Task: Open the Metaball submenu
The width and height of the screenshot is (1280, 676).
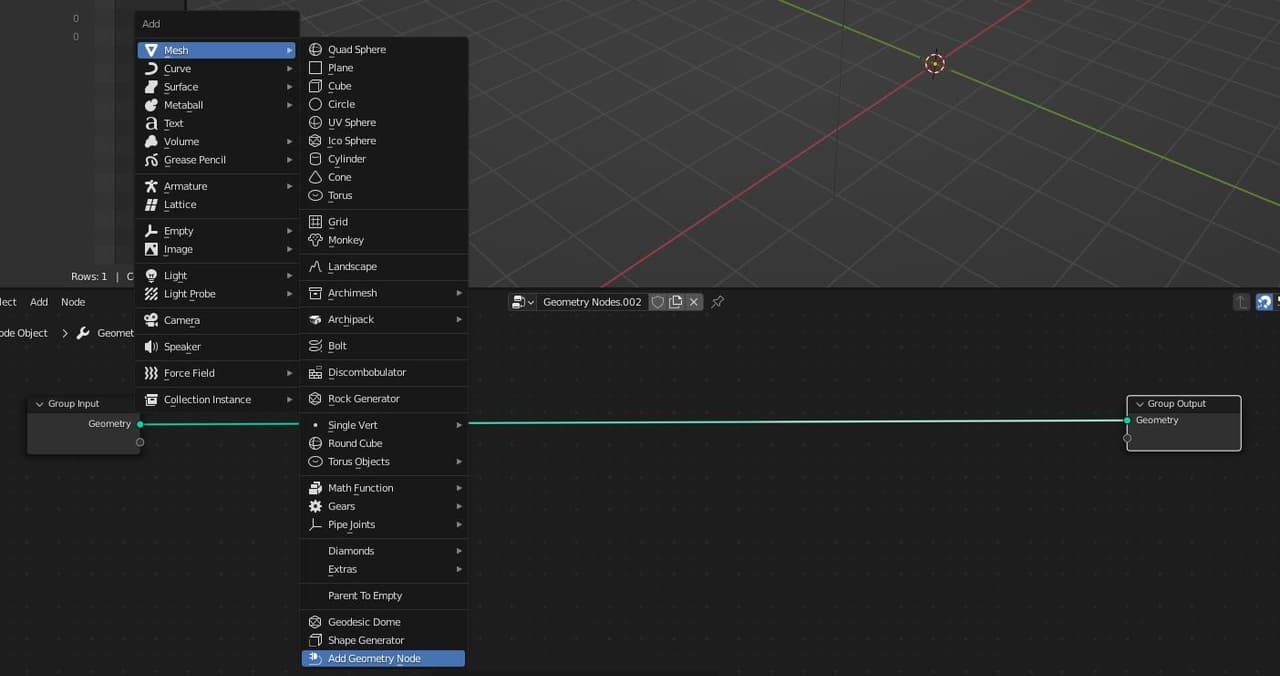Action: pyautogui.click(x=216, y=105)
